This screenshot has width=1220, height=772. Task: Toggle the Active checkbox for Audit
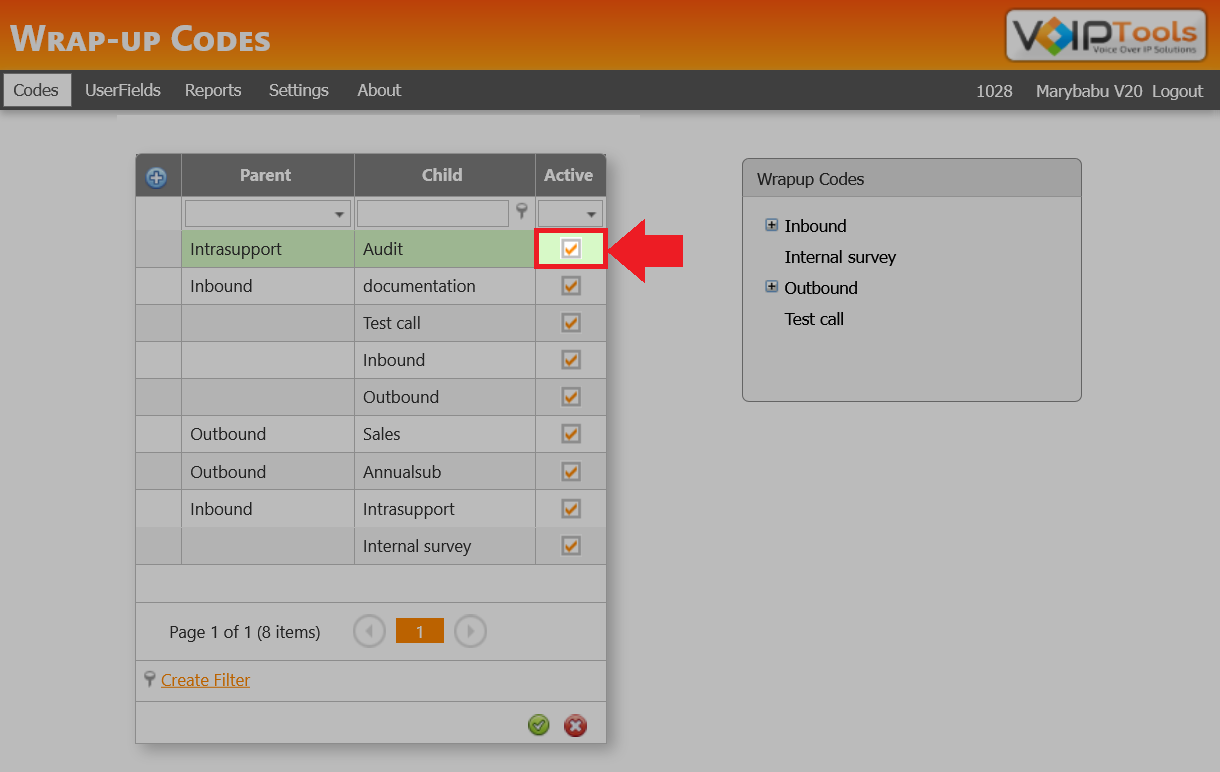pos(570,248)
